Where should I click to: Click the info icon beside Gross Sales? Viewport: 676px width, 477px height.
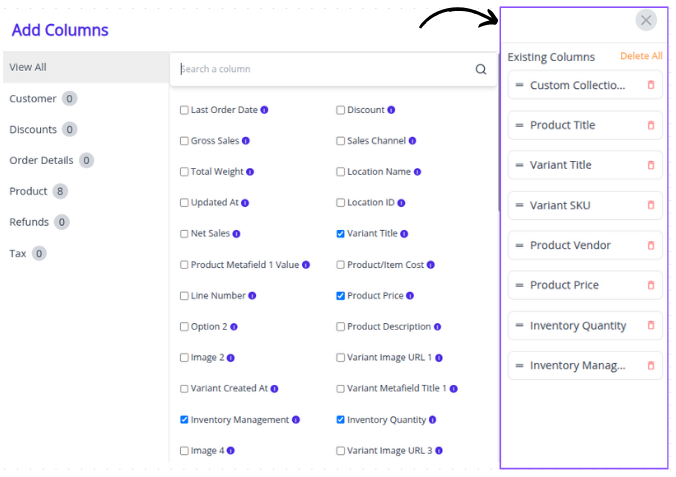click(x=246, y=141)
